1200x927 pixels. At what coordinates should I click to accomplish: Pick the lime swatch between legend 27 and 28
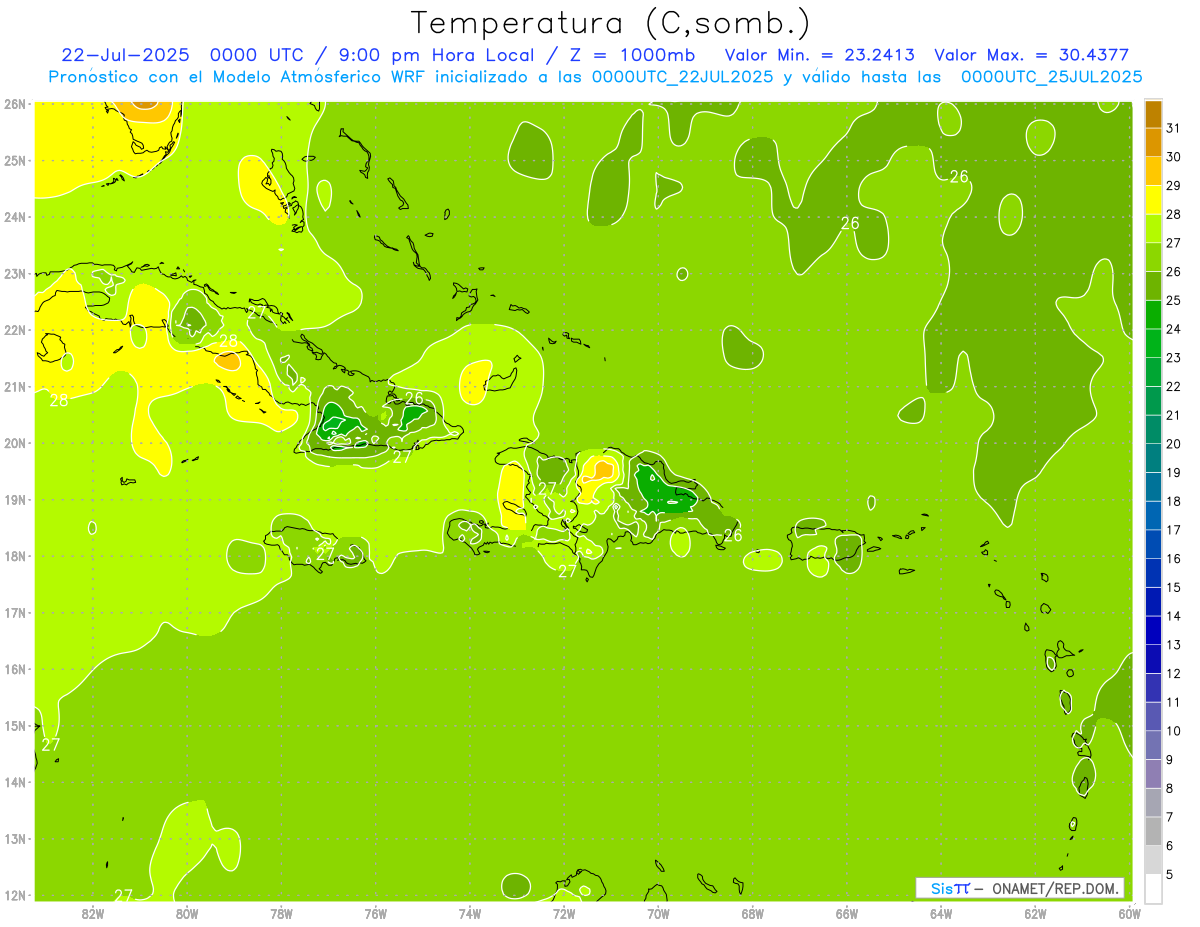pyautogui.click(x=1153, y=229)
